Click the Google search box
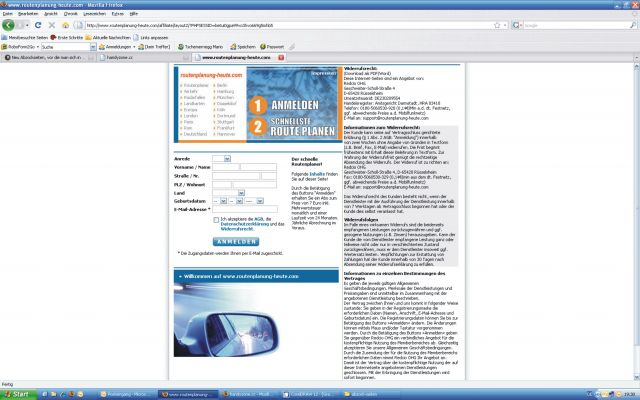The image size is (640, 400). click(x=590, y=24)
